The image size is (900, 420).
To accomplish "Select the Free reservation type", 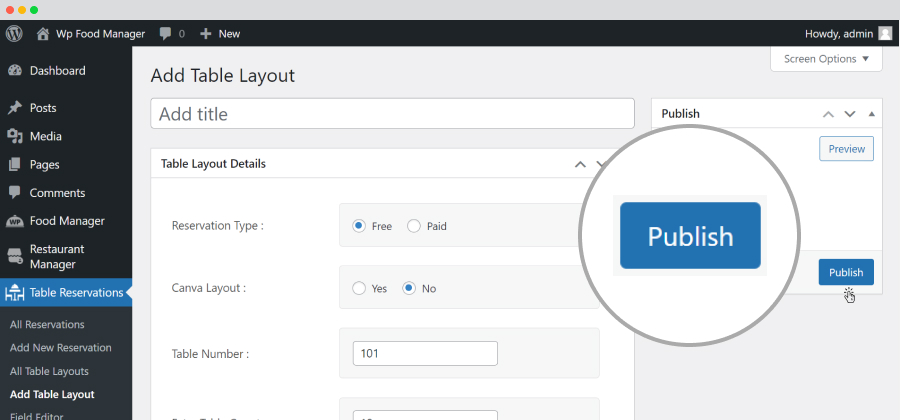I will 359,226.
